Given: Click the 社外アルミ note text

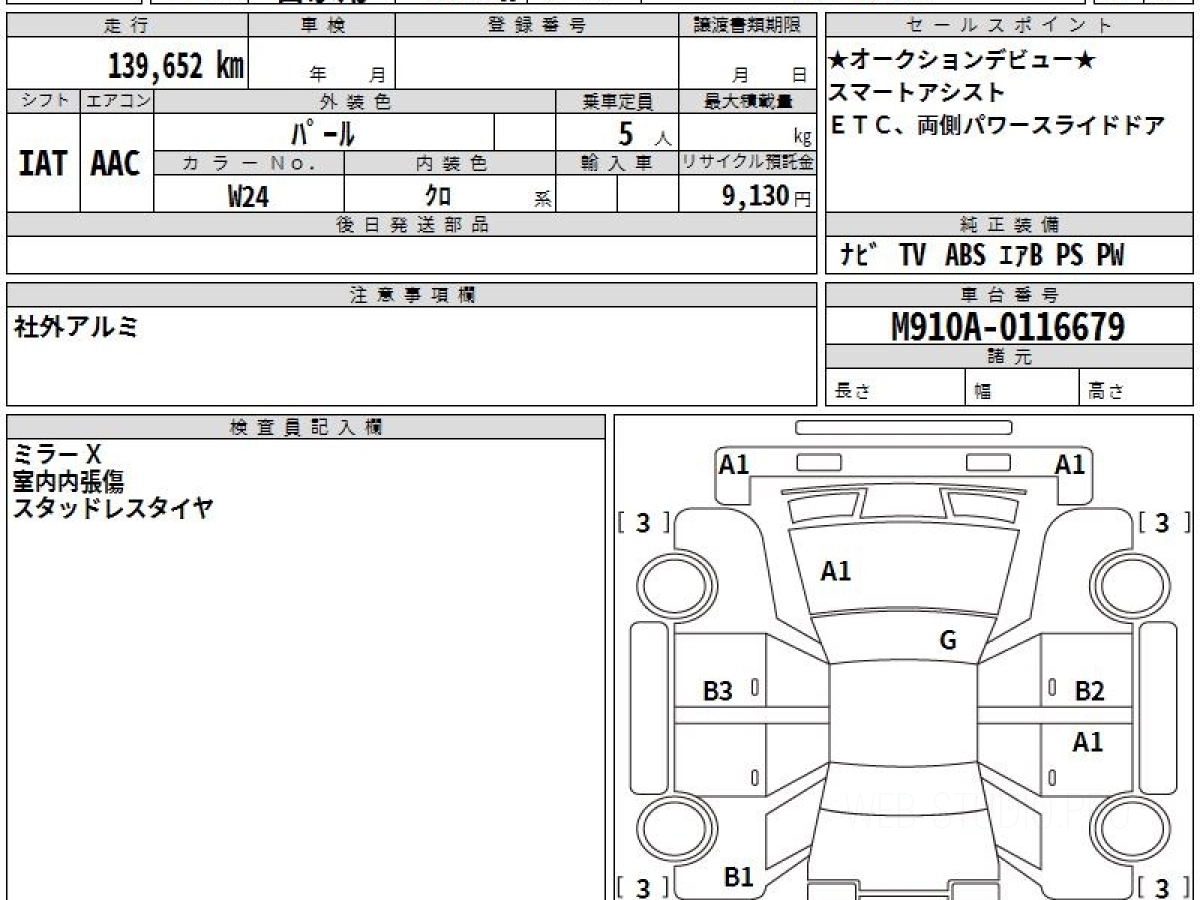Looking at the screenshot, I should [76, 326].
